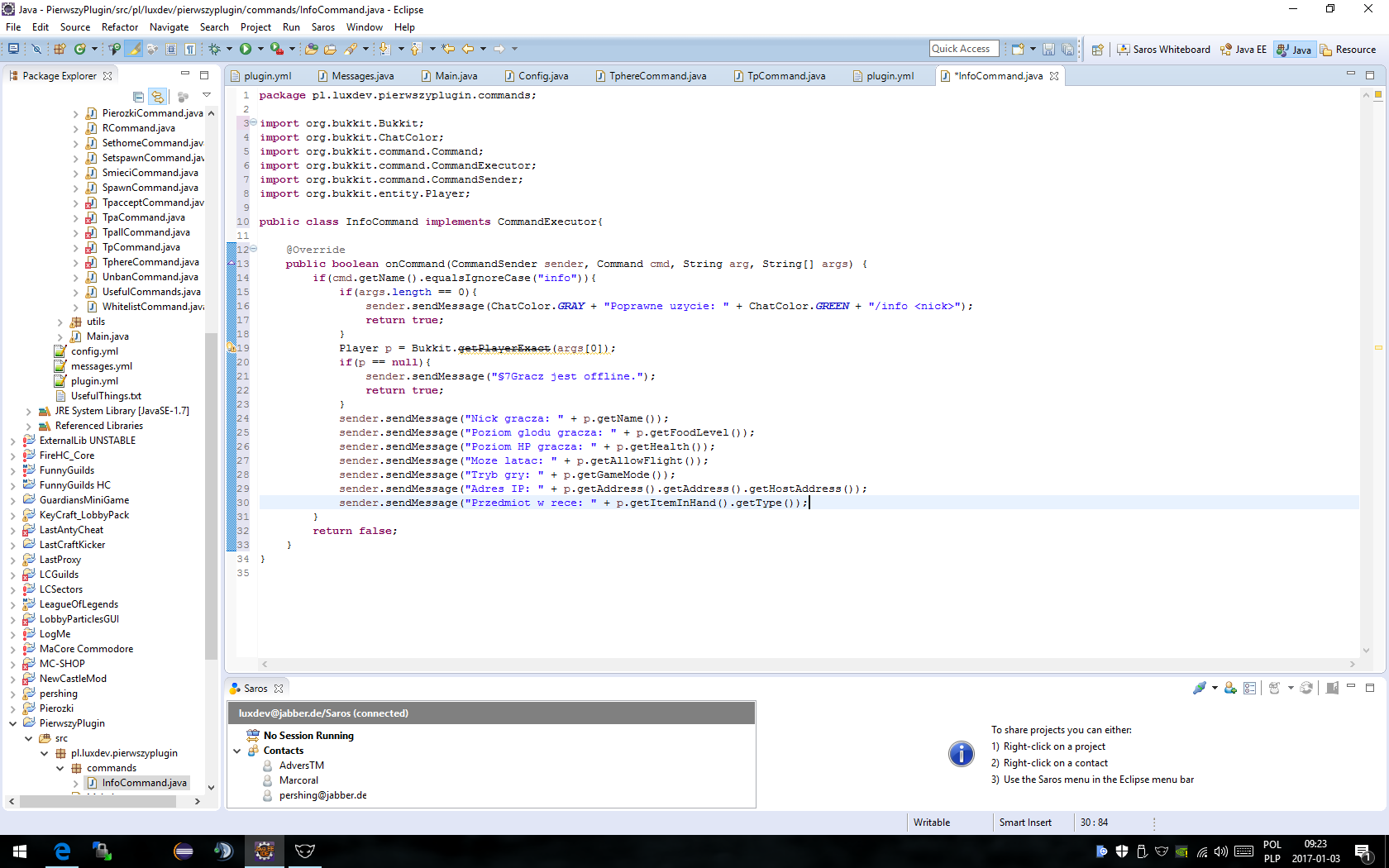
Task: Collapse the PierwszyPlugin project node
Action: [13, 723]
